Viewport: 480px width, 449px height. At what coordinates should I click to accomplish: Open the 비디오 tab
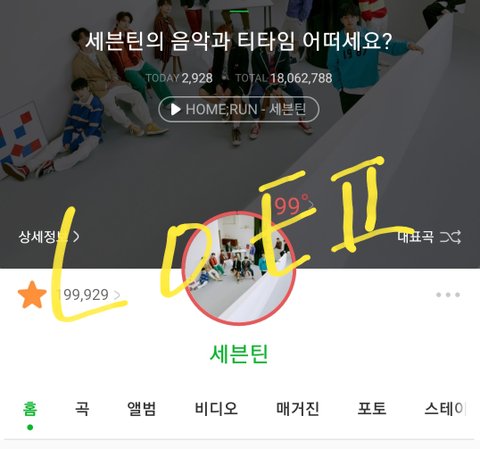tap(216, 408)
